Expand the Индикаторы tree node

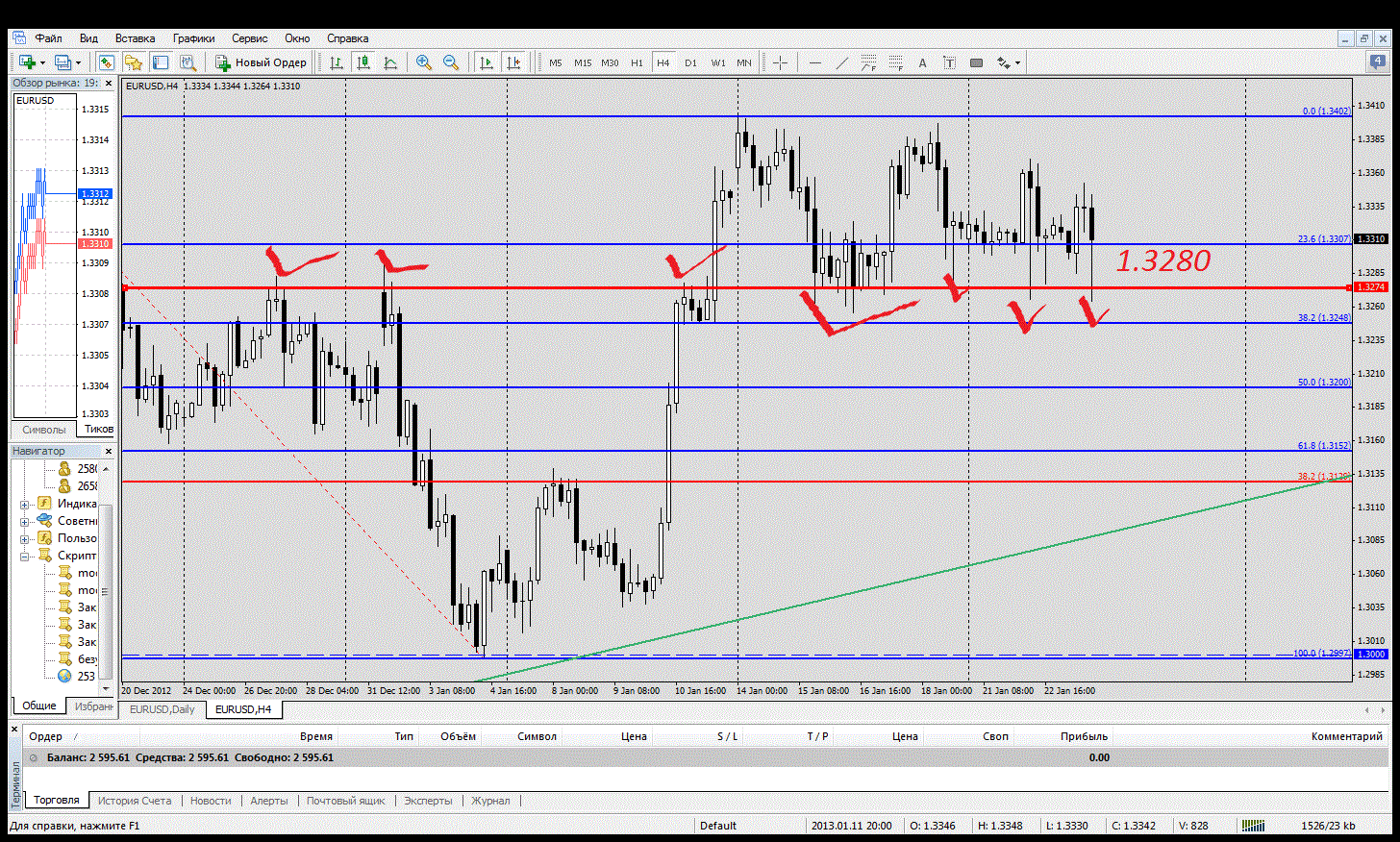[x=24, y=504]
